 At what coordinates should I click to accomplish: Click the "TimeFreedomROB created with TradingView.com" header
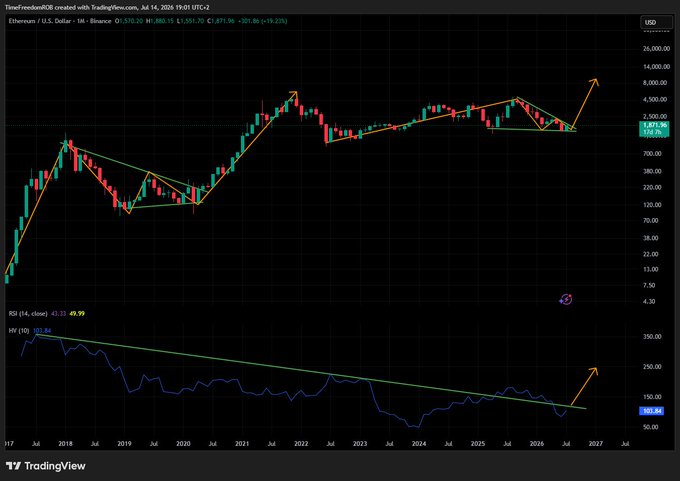pyautogui.click(x=71, y=7)
